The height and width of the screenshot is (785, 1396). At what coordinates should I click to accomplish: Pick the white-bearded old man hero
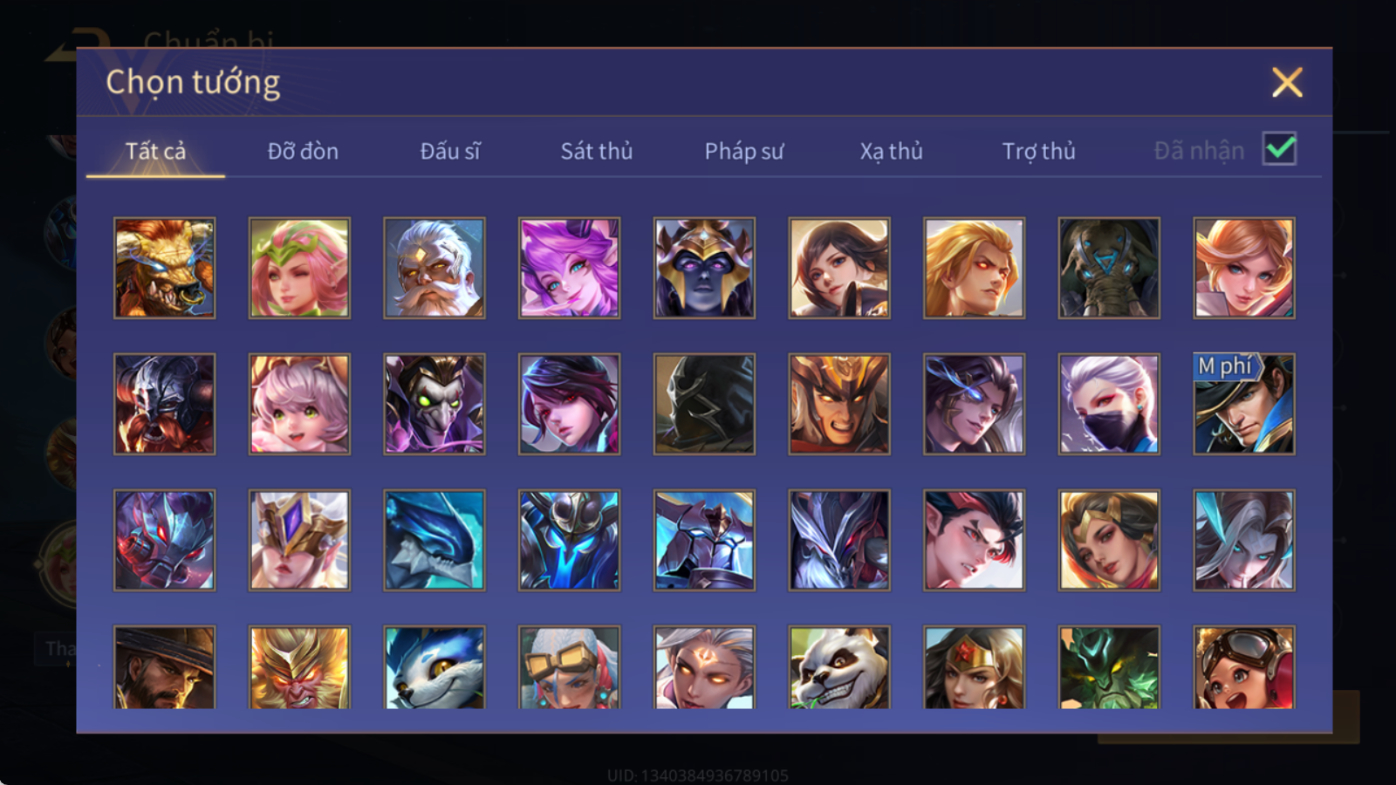point(434,268)
